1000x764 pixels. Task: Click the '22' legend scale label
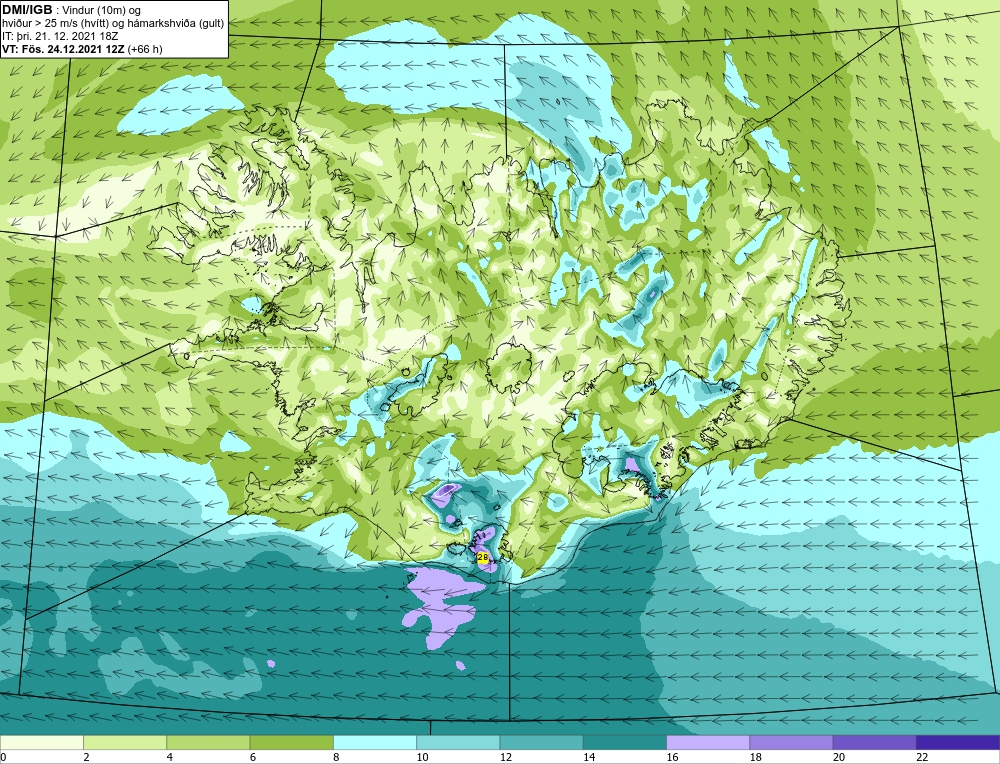[923, 757]
